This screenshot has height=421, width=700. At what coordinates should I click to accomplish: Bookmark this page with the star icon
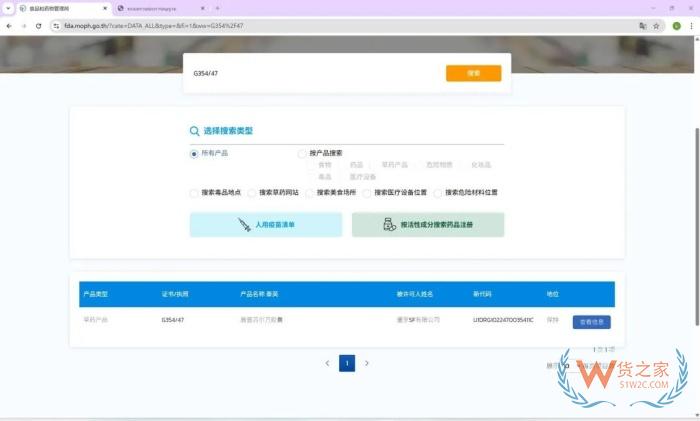[x=656, y=26]
